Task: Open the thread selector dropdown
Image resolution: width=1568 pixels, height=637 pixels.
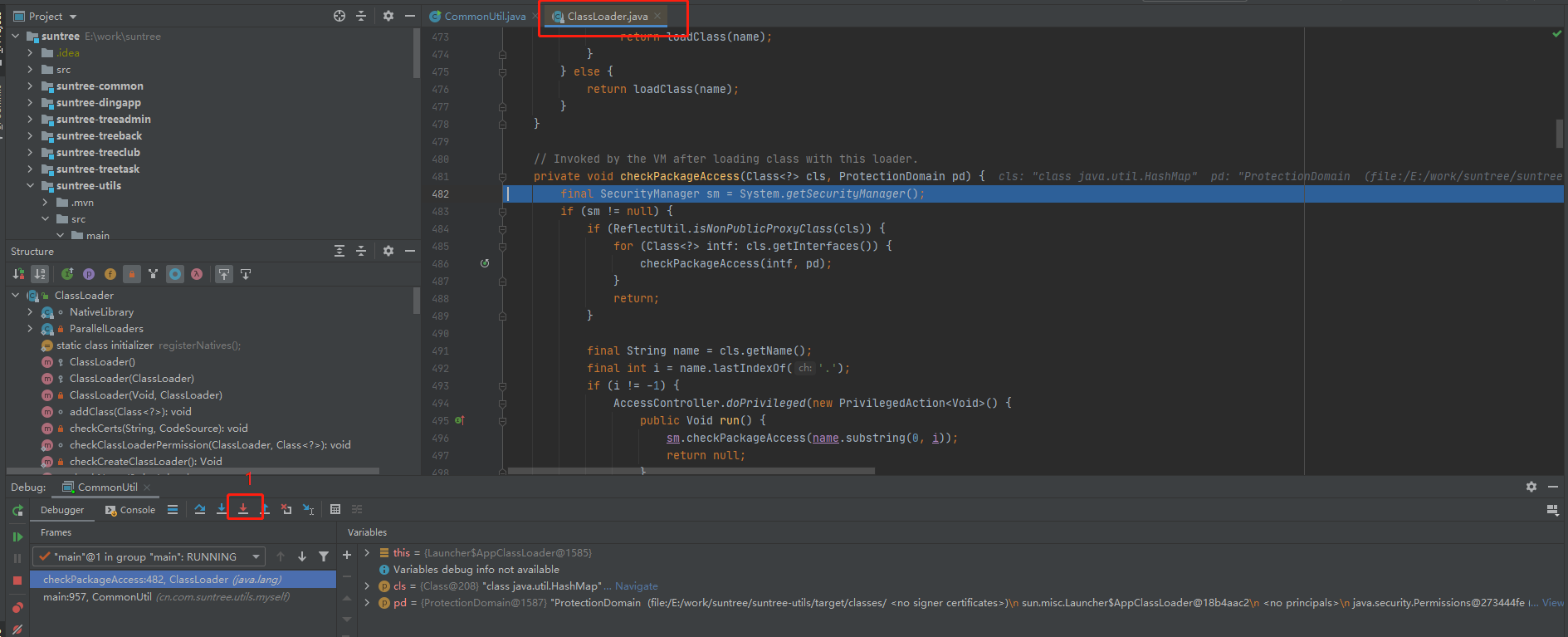Action: click(x=149, y=556)
